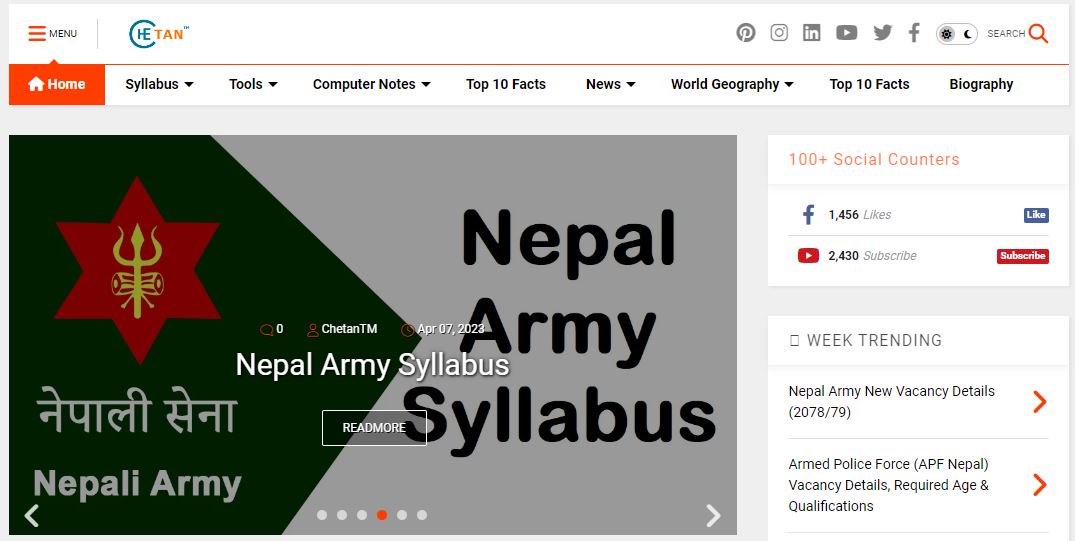This screenshot has width=1075, height=541.
Task: Expand the Computer Notes dropdown menu
Action: pos(372,84)
